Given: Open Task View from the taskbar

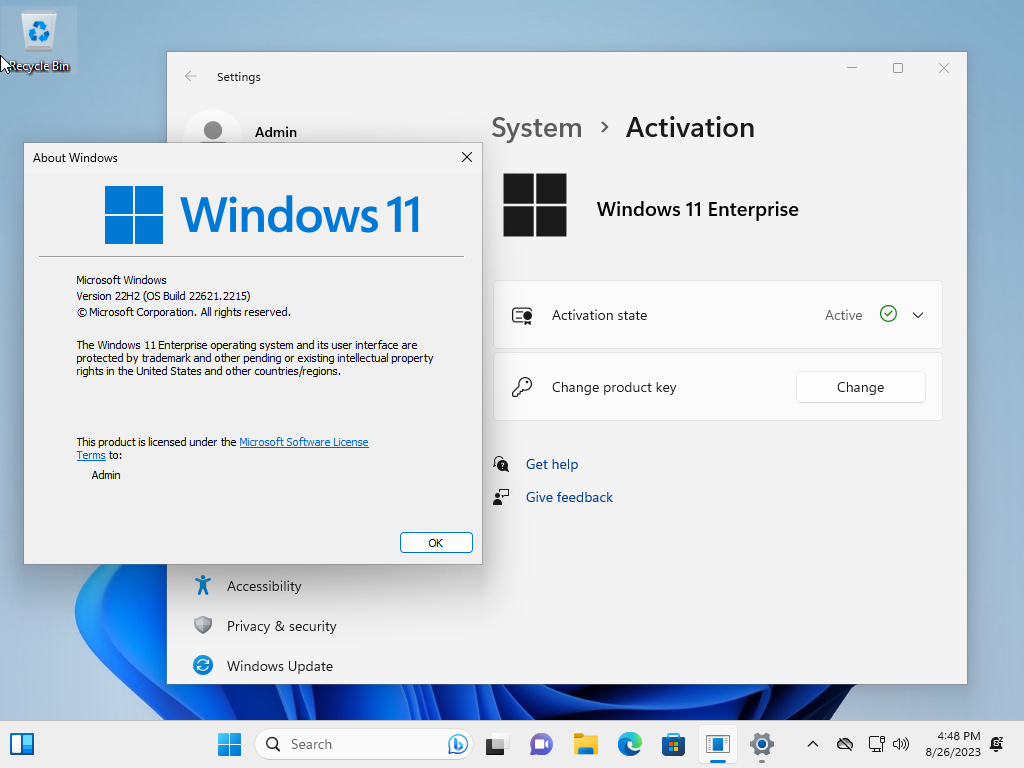Looking at the screenshot, I should (x=497, y=744).
